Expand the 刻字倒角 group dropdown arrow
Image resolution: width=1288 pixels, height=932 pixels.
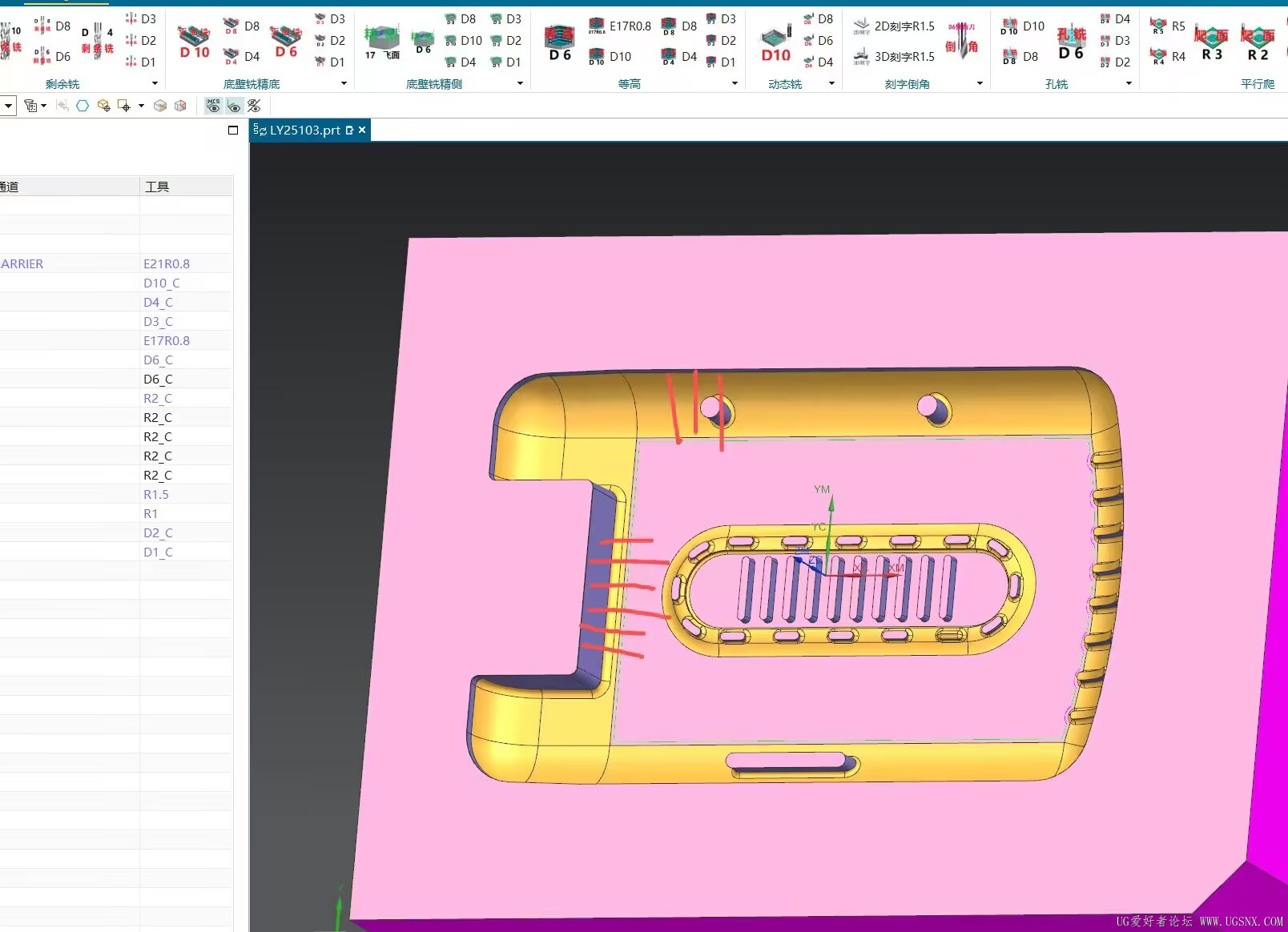(x=980, y=83)
